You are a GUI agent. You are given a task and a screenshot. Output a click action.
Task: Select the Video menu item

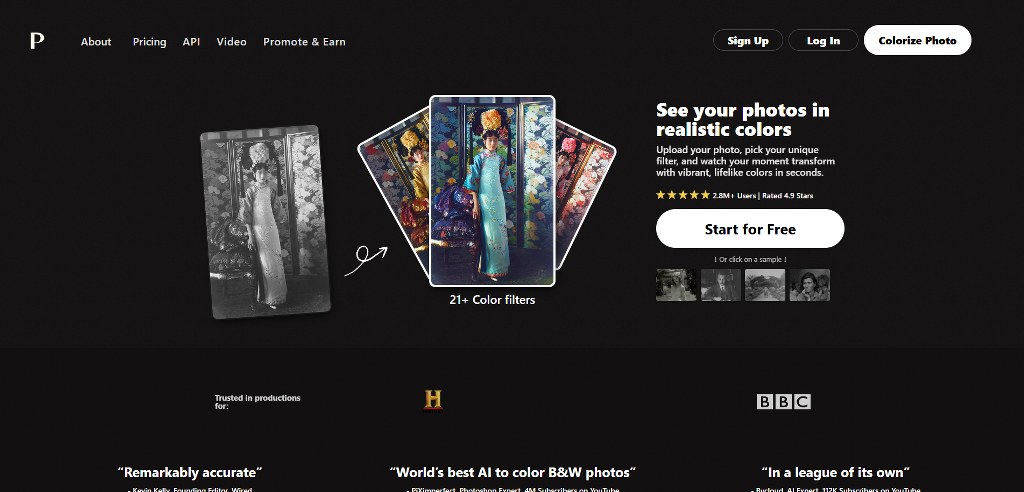pyautogui.click(x=231, y=42)
